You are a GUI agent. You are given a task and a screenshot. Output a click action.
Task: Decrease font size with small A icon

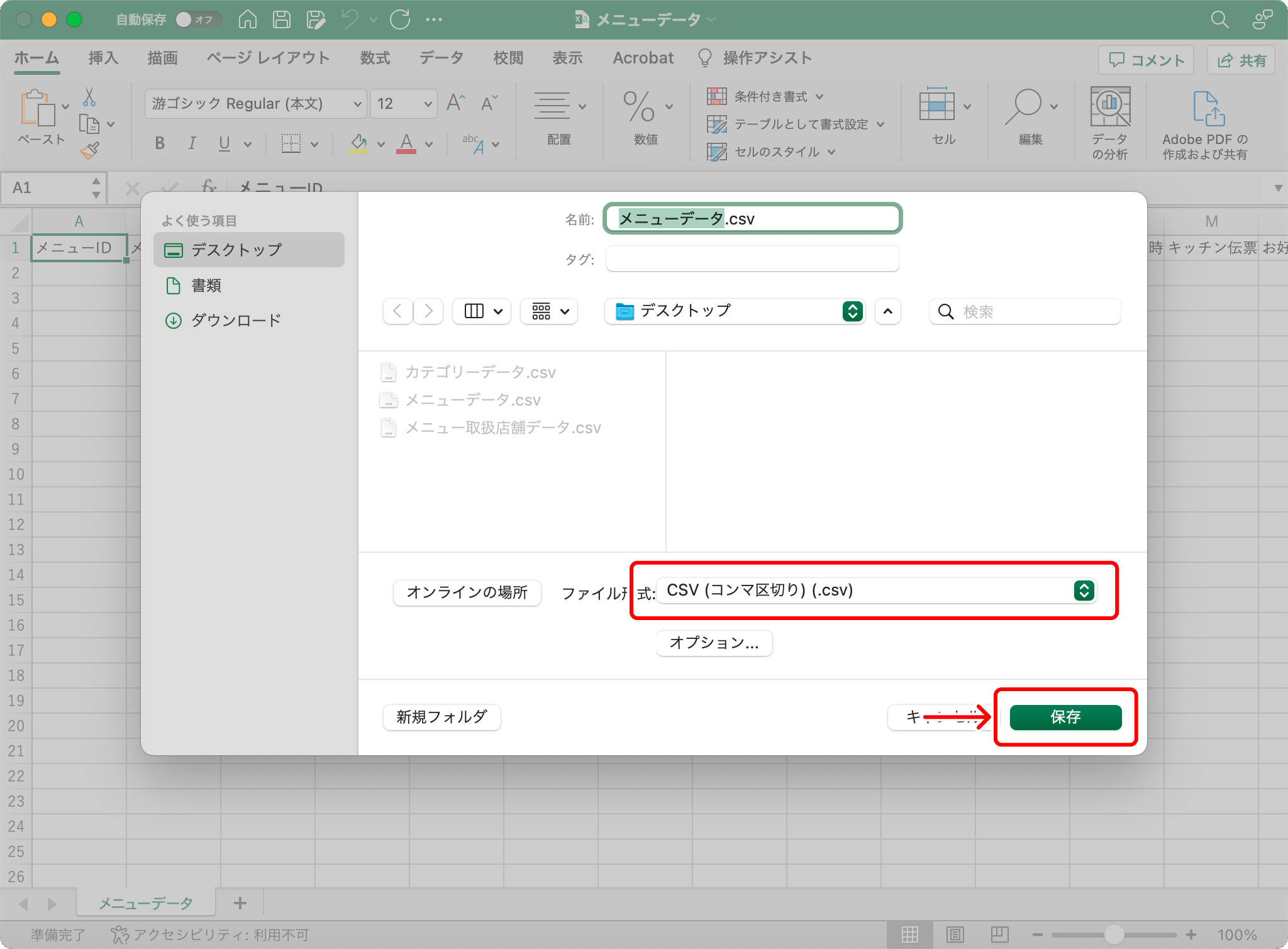click(489, 103)
